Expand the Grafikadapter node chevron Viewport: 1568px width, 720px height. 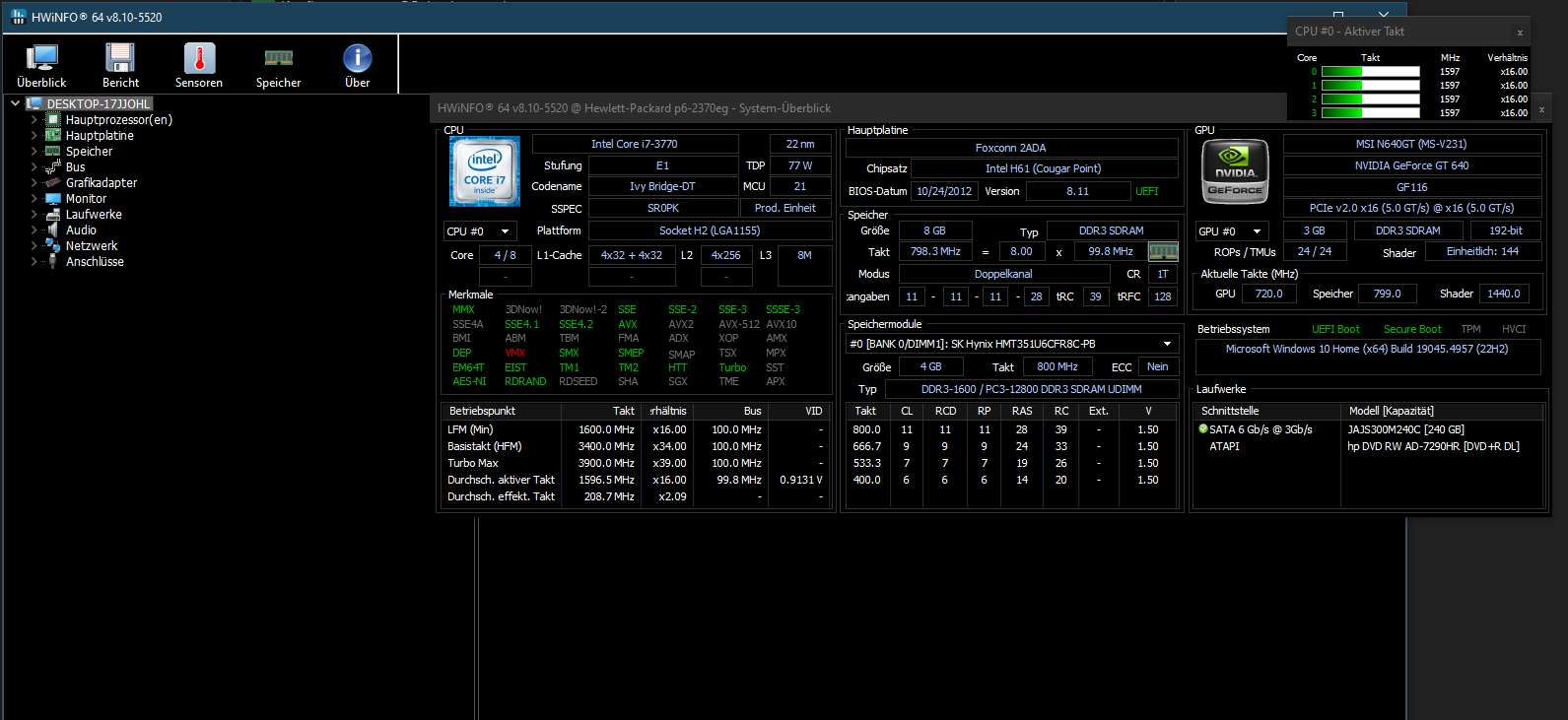34,183
